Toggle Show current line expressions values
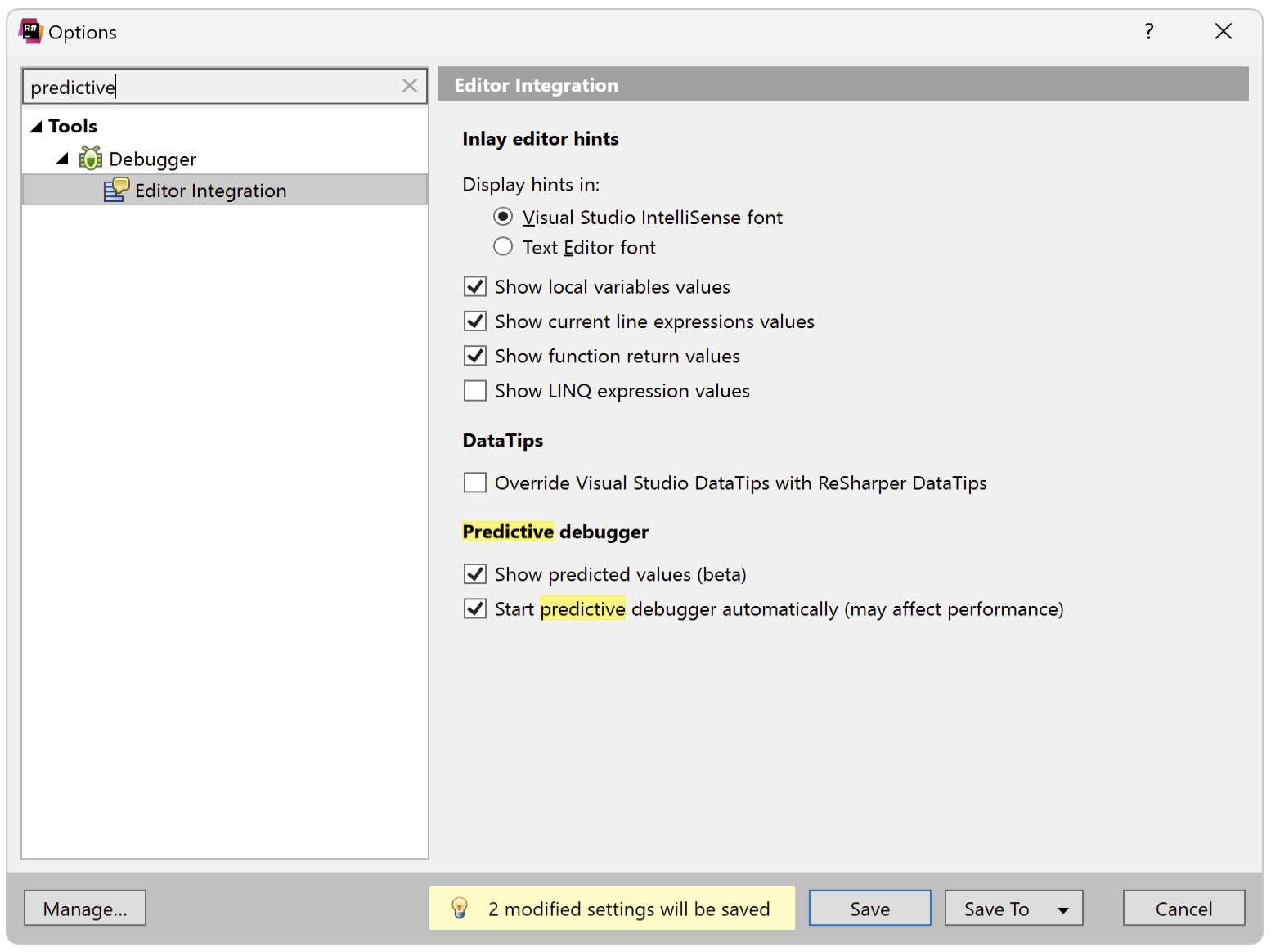 click(x=475, y=321)
